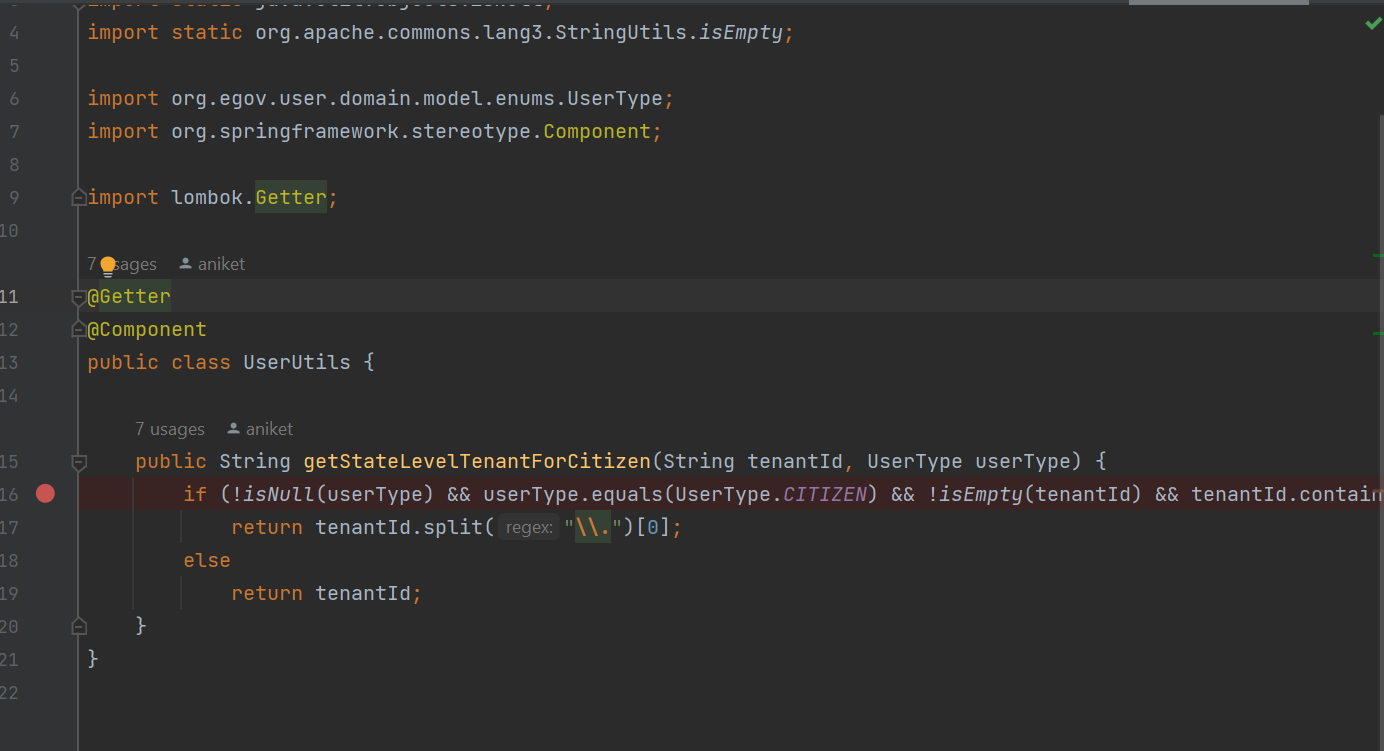Click the aniket author icon above UserUtils class
This screenshot has height=751, width=1384.
185,263
